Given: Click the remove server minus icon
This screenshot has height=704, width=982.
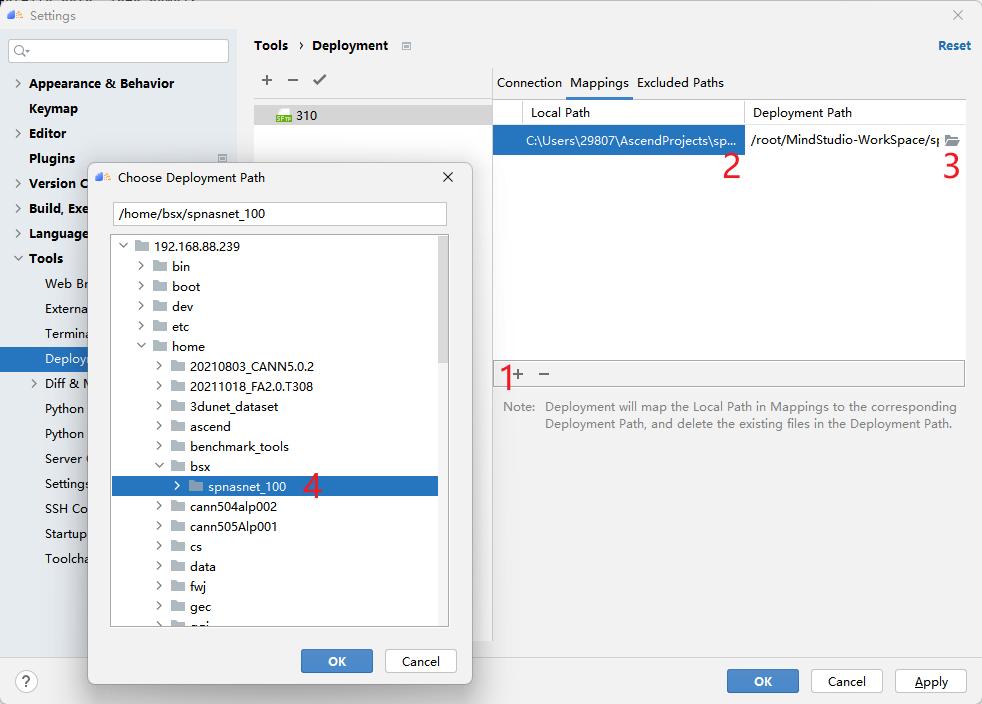Looking at the screenshot, I should click(x=293, y=80).
